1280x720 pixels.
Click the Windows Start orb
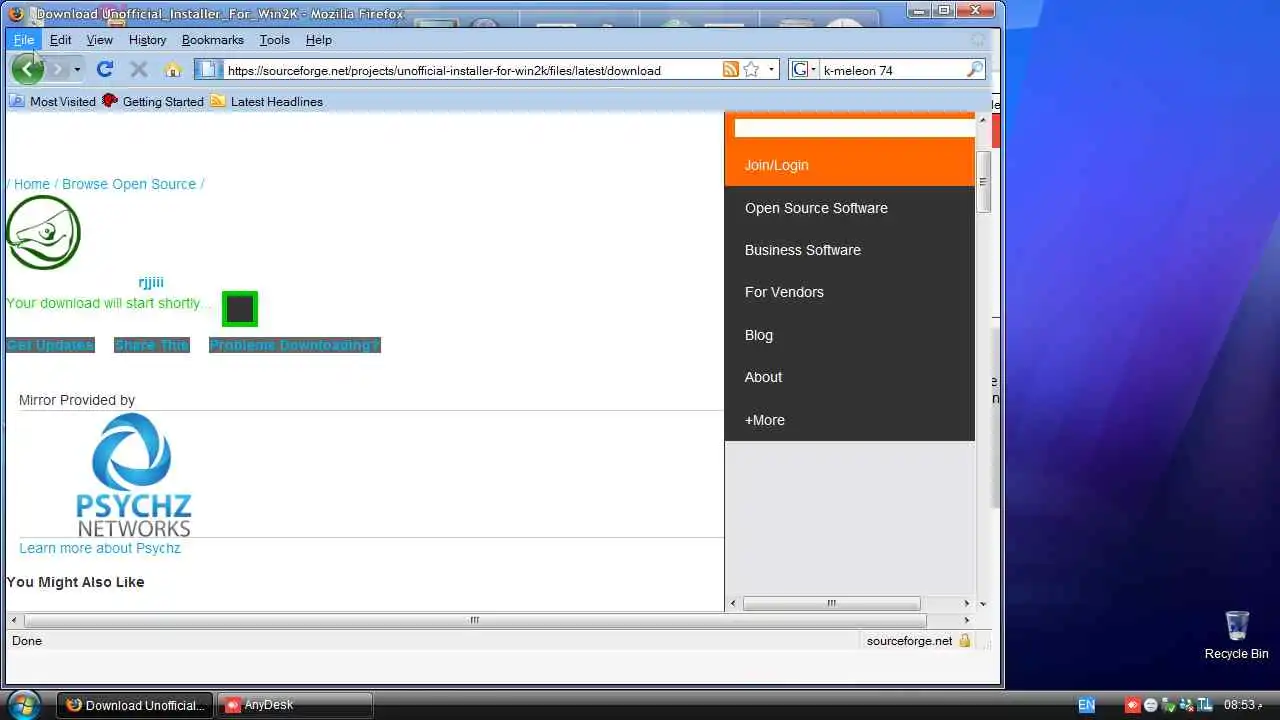tap(22, 704)
